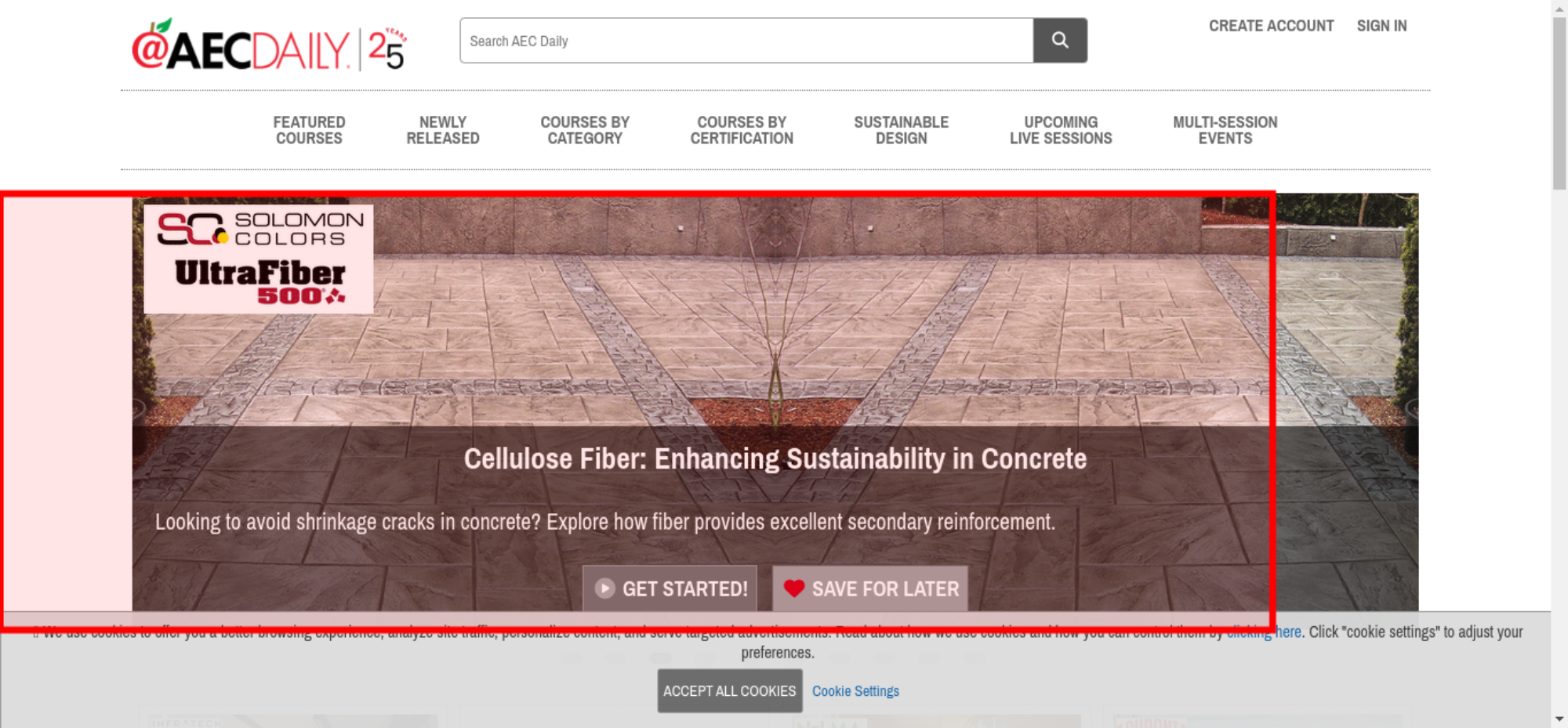Open Multi-Session Events page
The width and height of the screenshot is (1568, 728).
pos(1225,130)
